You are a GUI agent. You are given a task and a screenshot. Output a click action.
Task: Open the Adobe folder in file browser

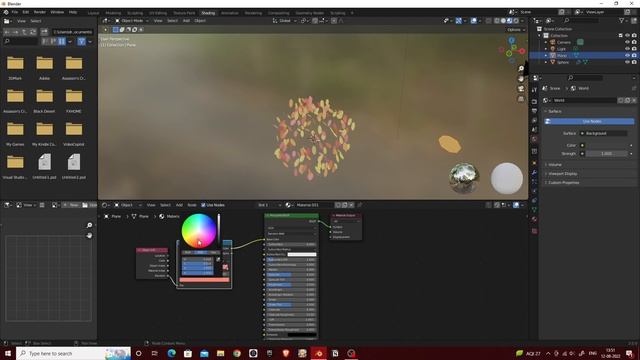(44, 67)
